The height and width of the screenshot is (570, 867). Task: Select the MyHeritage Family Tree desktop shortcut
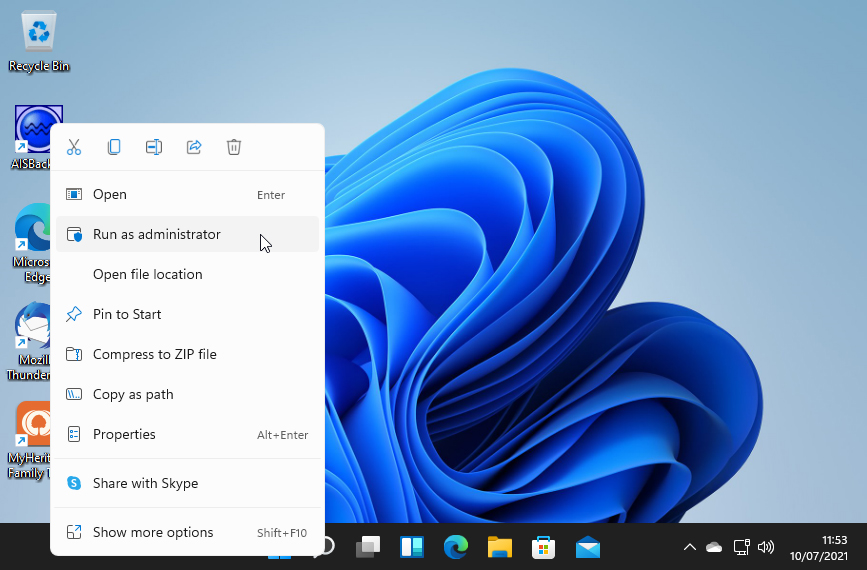click(x=28, y=441)
